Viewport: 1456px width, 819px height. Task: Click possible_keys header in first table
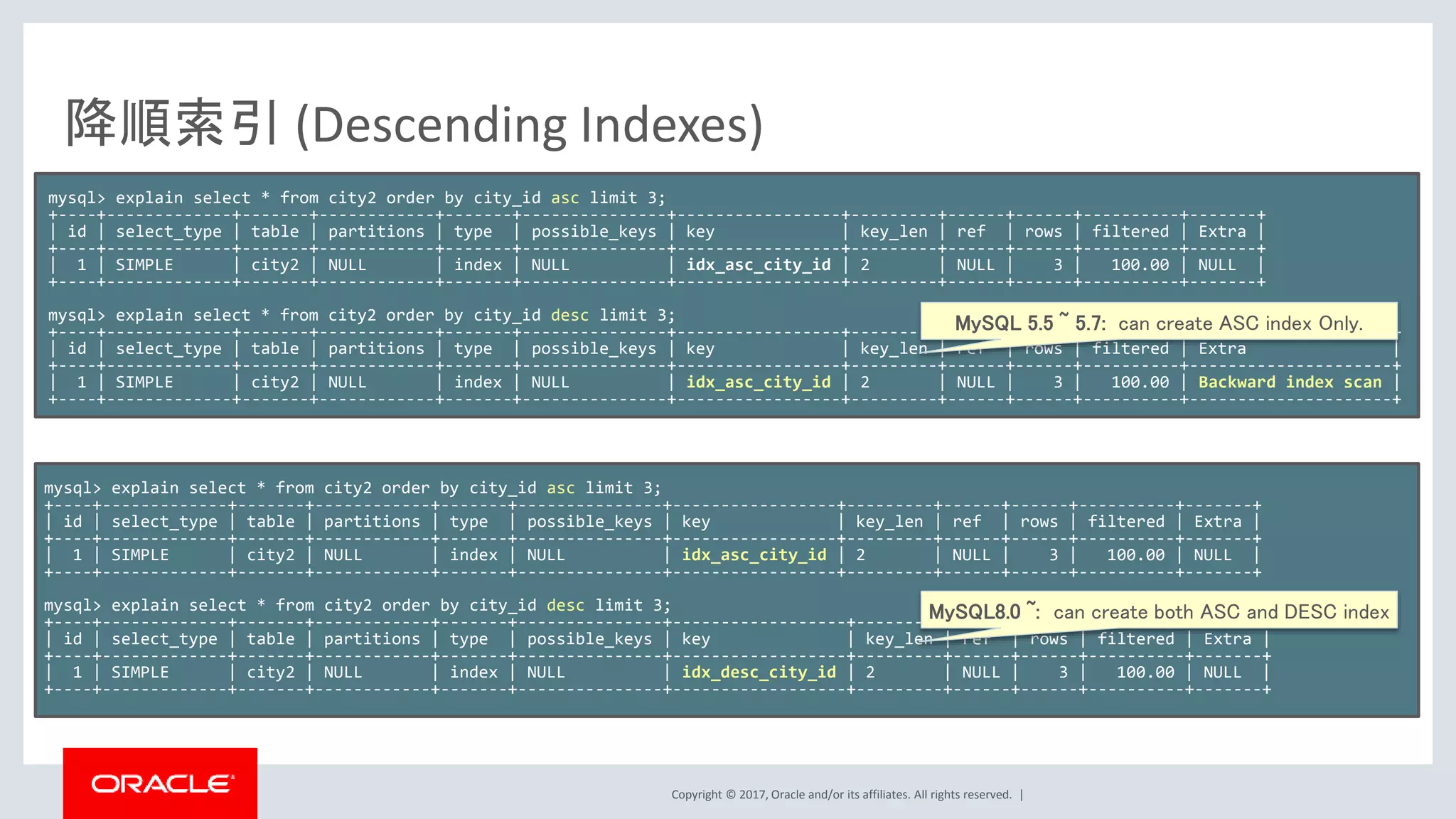pyautogui.click(x=594, y=232)
